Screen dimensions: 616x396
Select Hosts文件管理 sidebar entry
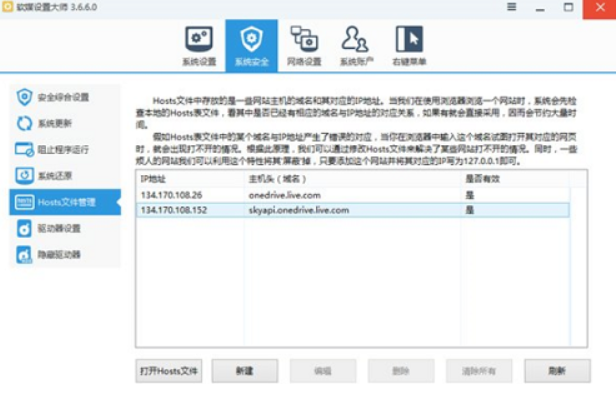pos(65,202)
